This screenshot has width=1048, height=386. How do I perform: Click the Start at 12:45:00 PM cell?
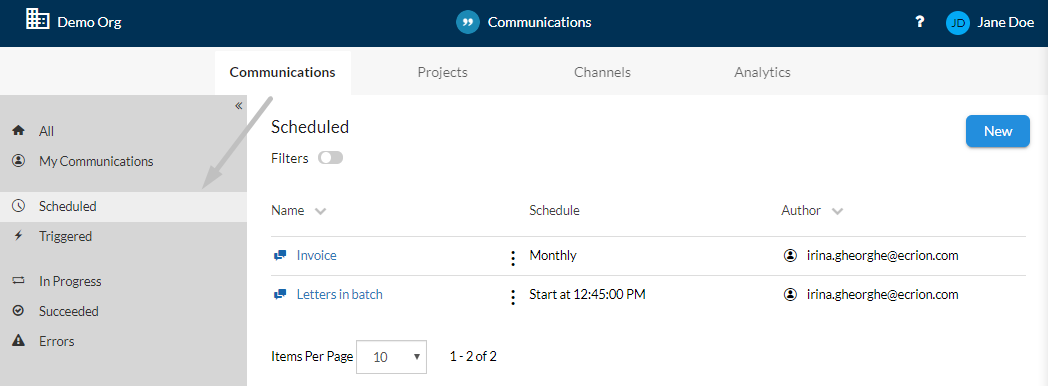tap(587, 294)
